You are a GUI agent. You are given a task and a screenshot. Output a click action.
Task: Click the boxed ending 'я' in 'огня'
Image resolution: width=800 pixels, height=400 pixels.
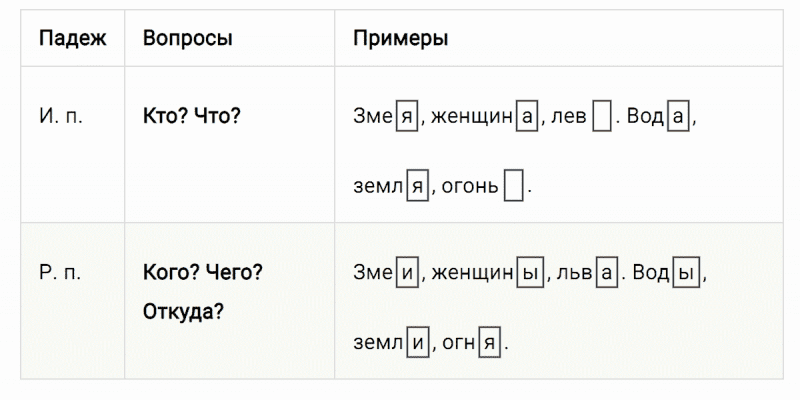489,343
